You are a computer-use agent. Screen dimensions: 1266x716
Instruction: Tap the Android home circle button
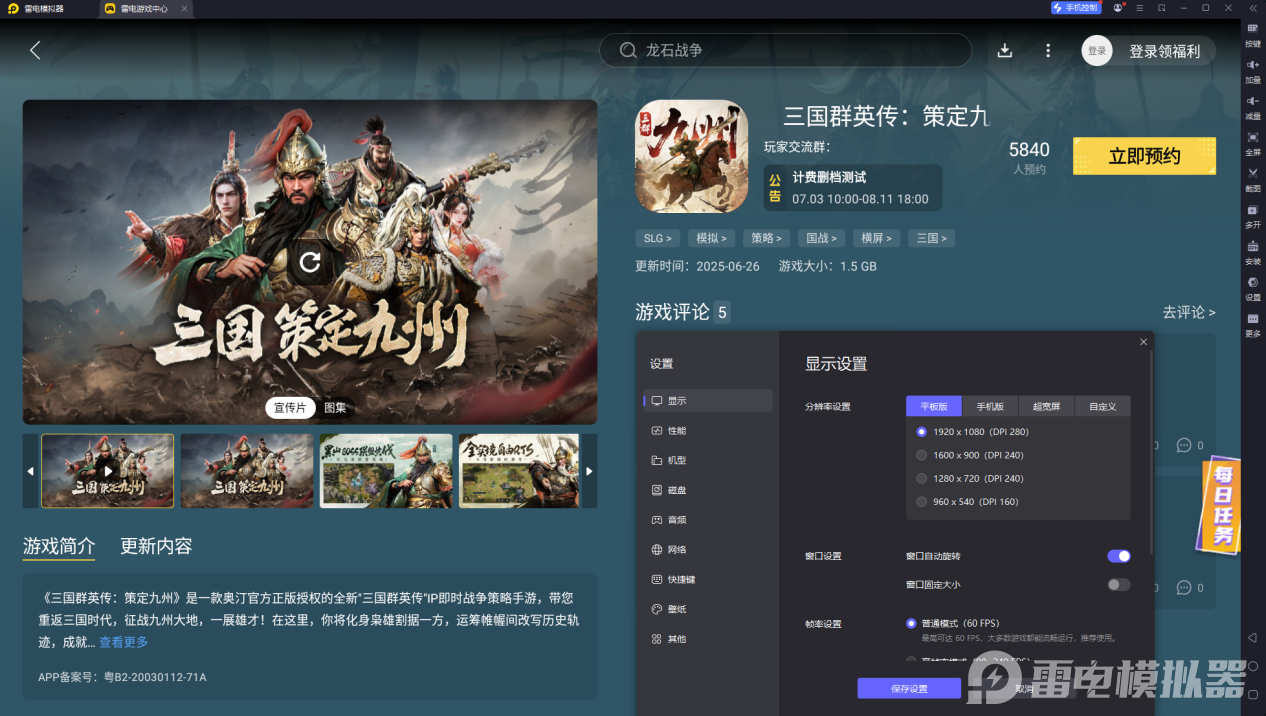point(1252,666)
